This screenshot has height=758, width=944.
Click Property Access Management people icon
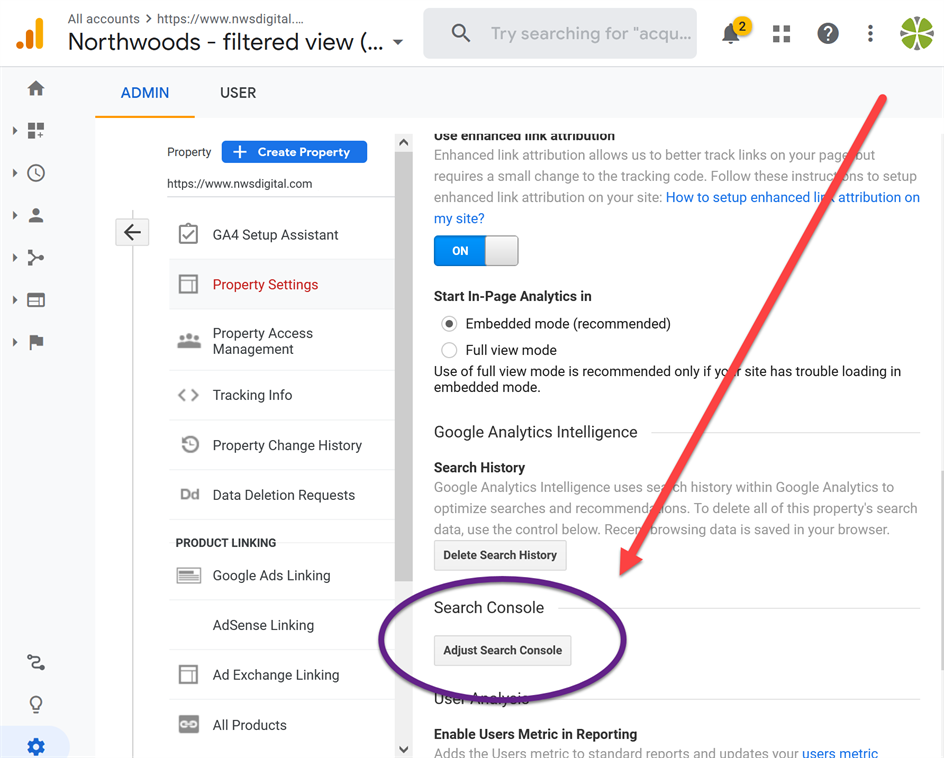pos(189,341)
